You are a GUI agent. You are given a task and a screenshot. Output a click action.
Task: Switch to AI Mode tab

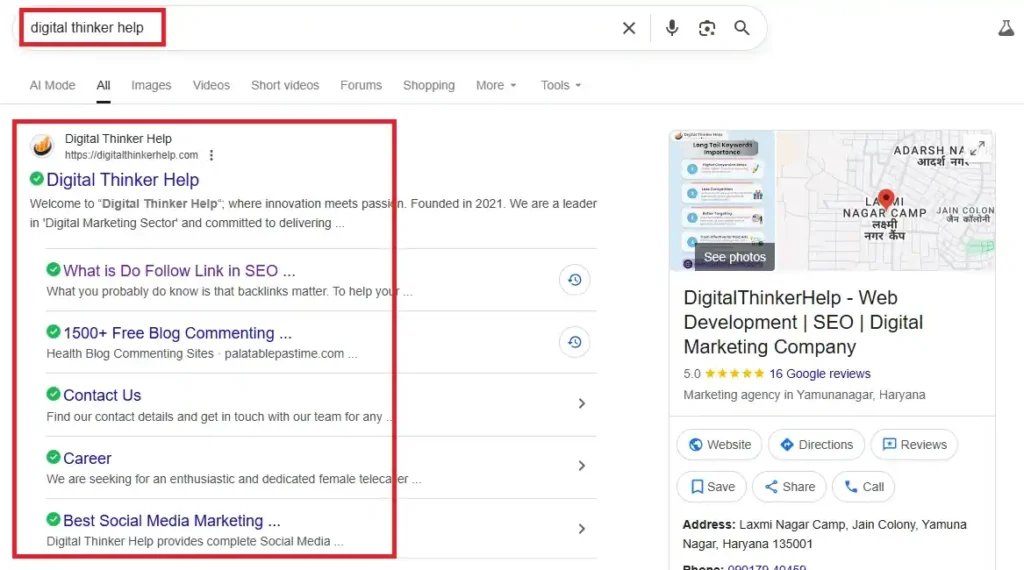coord(52,86)
